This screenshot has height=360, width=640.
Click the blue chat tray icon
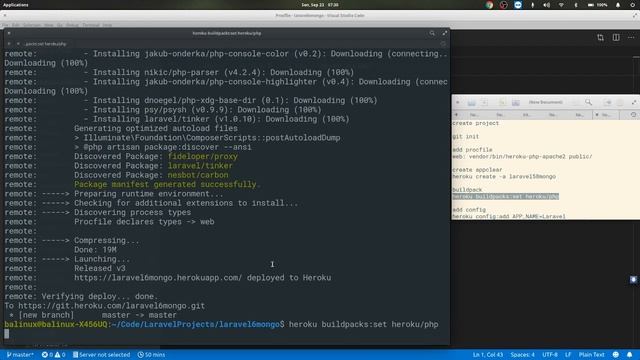[x=518, y=5]
